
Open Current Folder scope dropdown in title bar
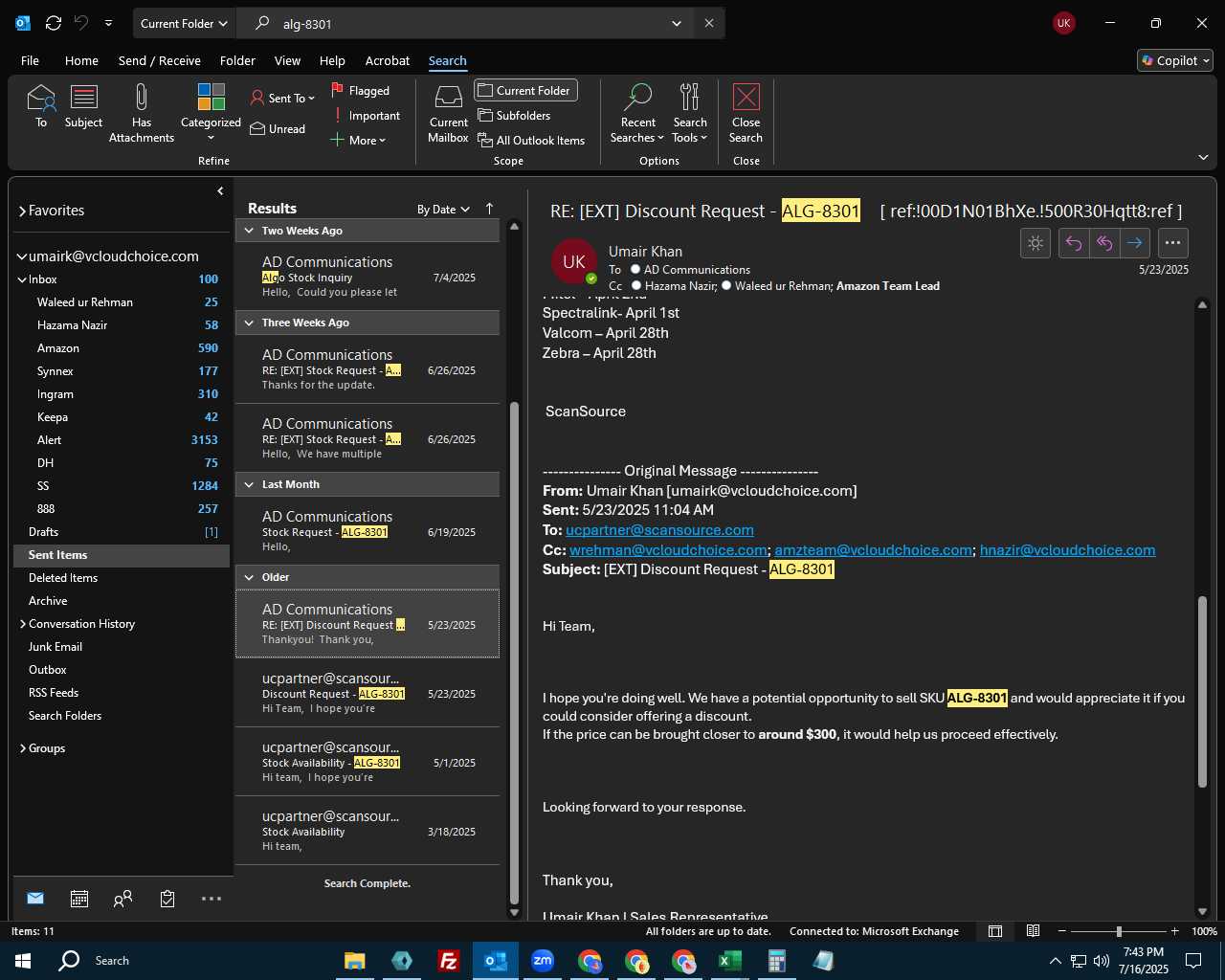coord(184,23)
